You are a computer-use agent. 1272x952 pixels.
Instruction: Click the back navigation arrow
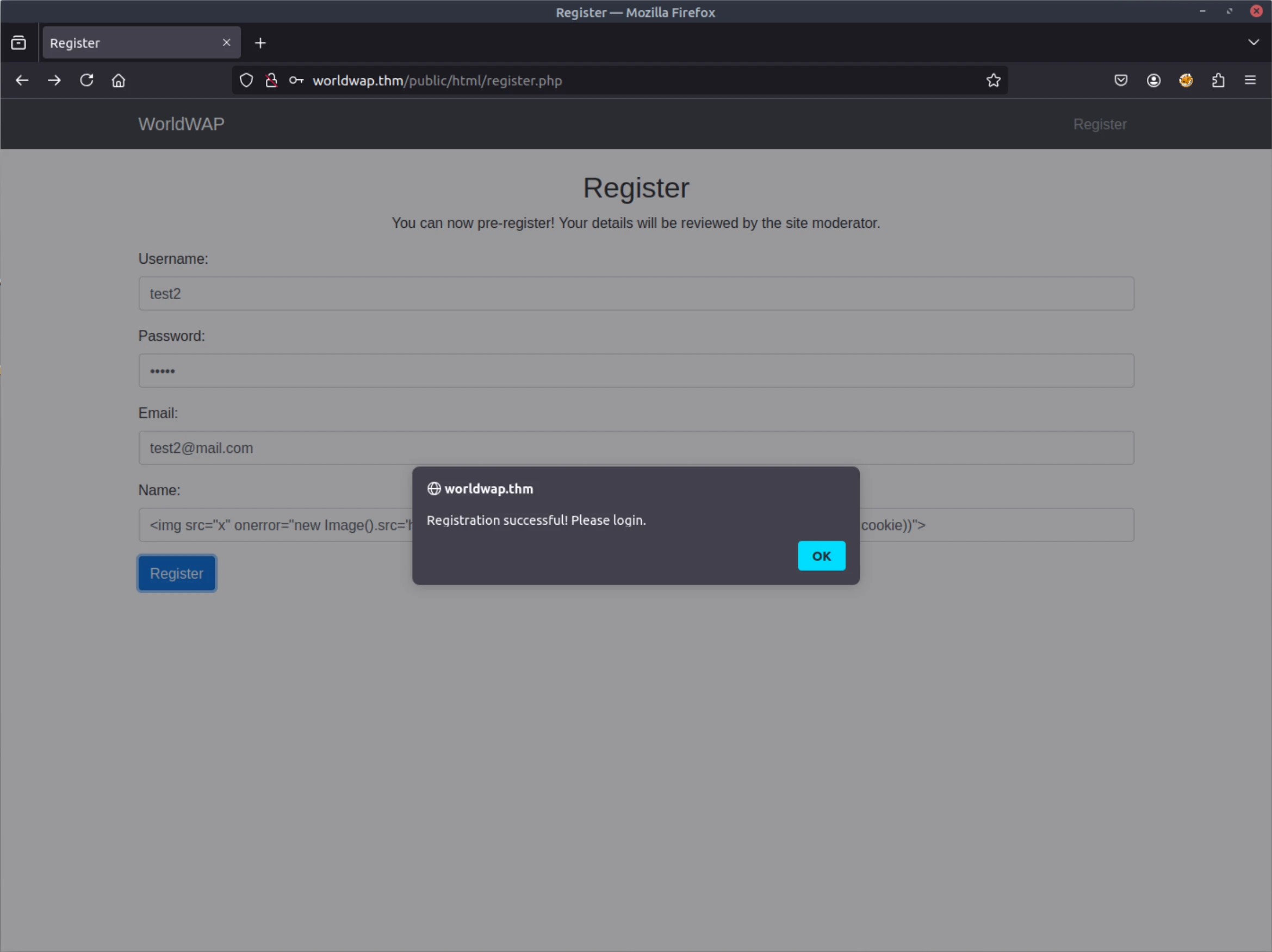(22, 80)
